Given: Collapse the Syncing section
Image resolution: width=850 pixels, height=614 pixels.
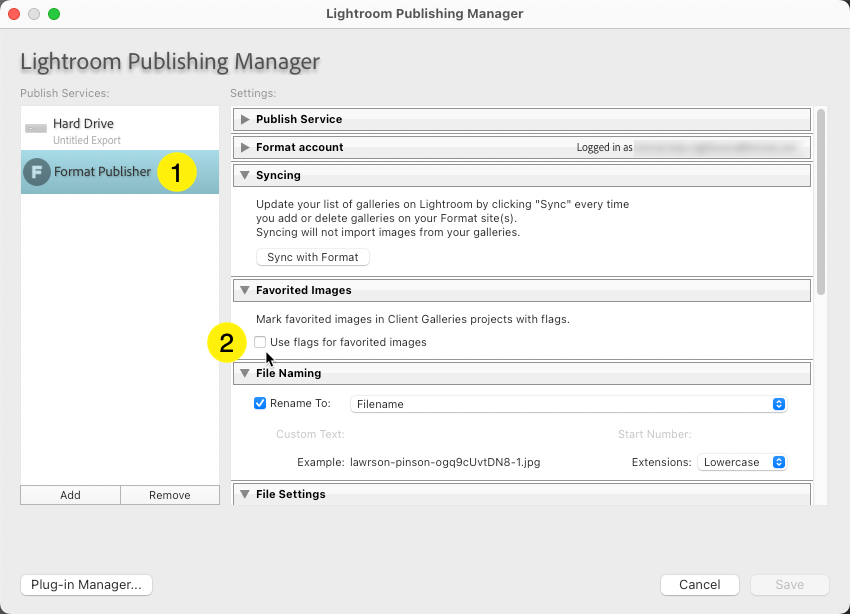Looking at the screenshot, I should coord(244,175).
